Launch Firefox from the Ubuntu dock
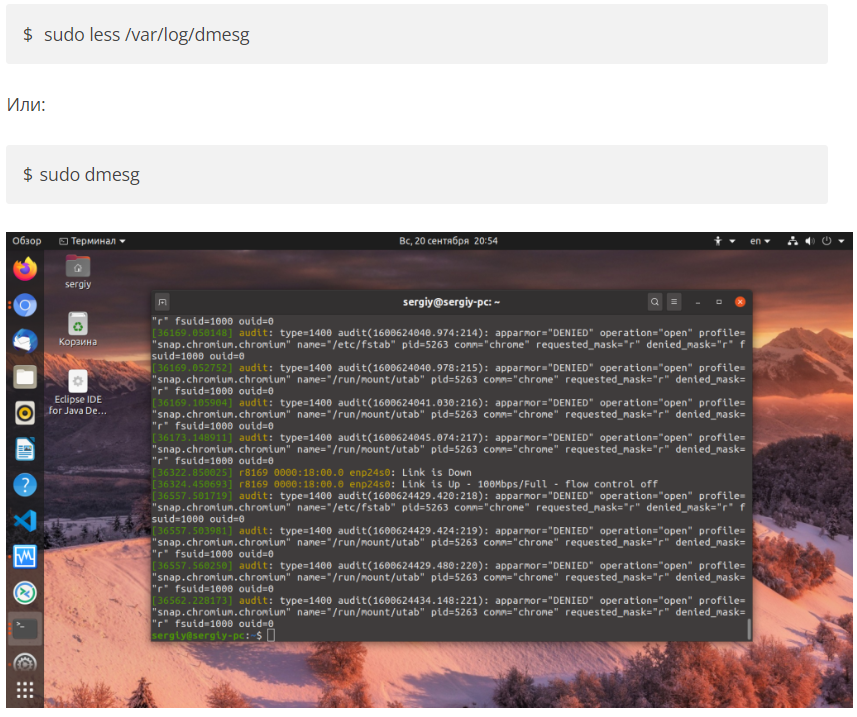 [x=25, y=269]
